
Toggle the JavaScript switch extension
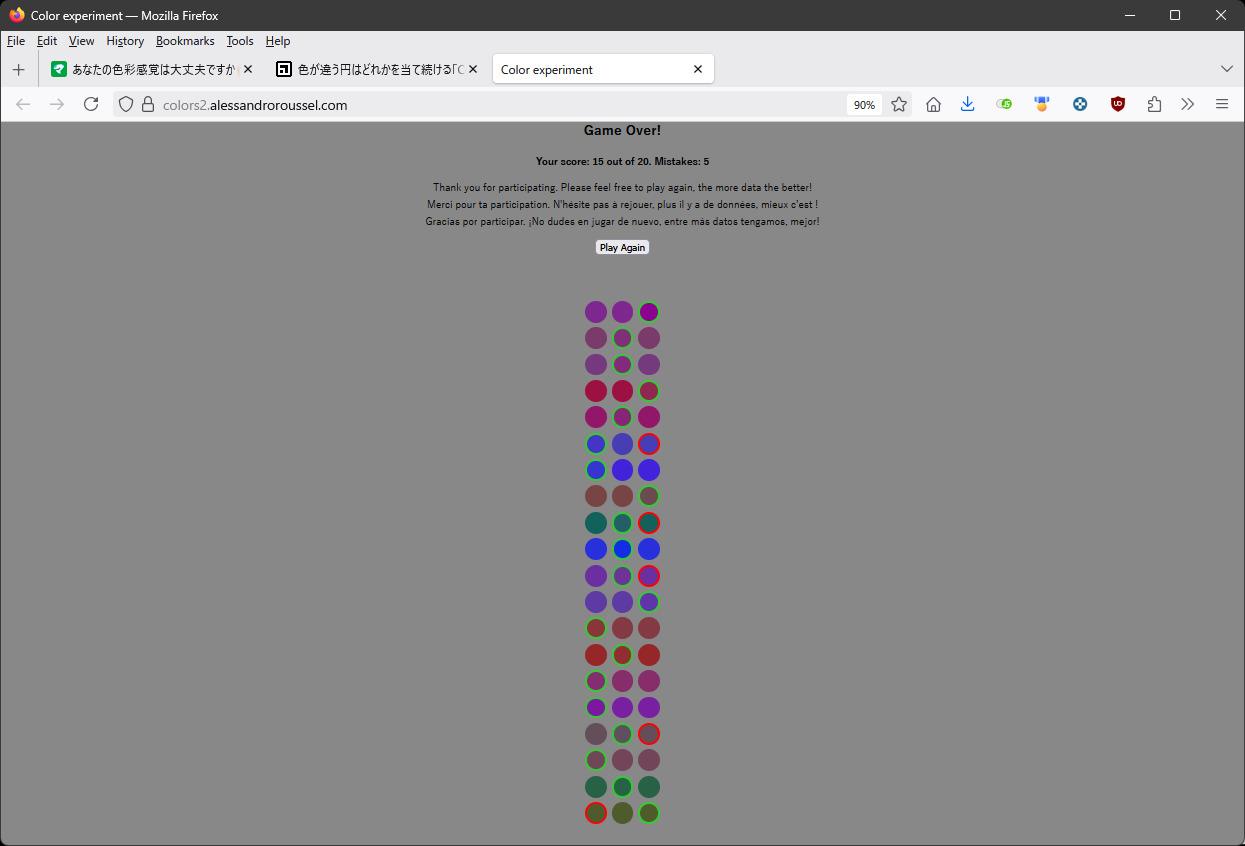(1004, 104)
